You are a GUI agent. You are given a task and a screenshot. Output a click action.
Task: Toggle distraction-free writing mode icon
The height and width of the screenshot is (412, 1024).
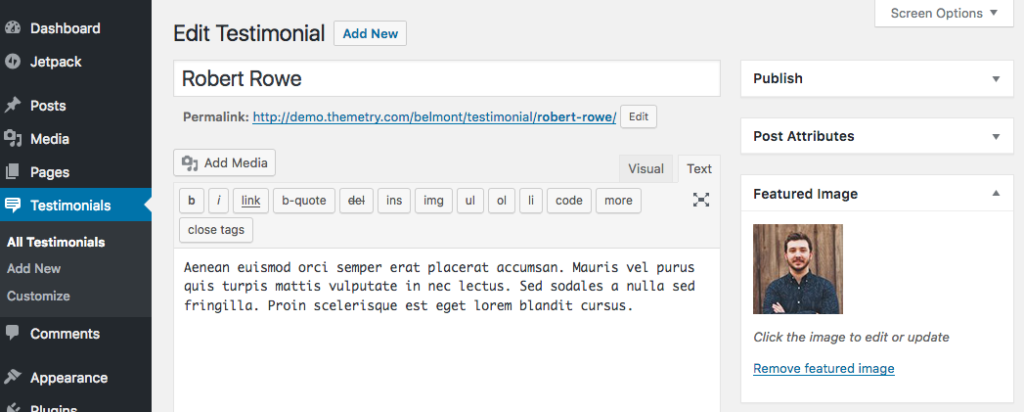701,200
